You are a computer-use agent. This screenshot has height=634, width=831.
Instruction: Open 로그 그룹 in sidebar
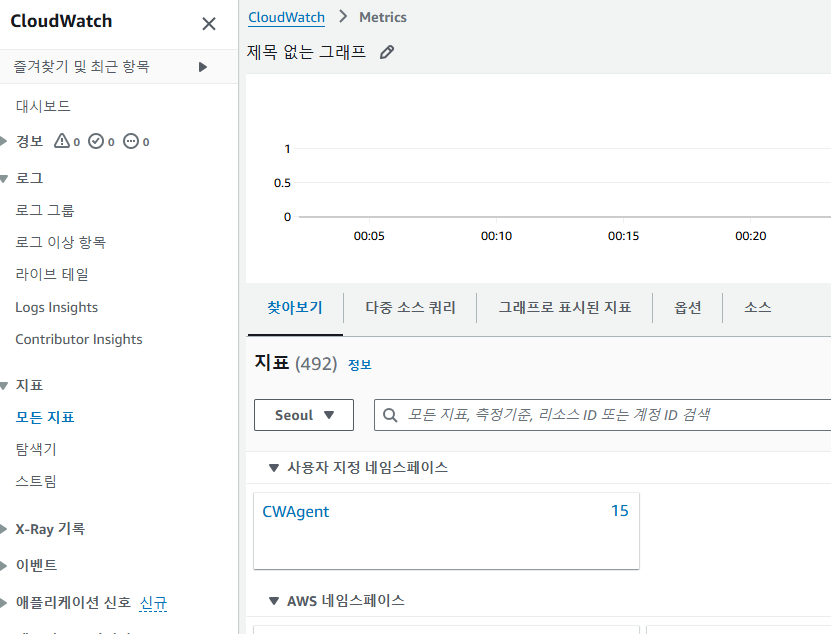click(45, 210)
